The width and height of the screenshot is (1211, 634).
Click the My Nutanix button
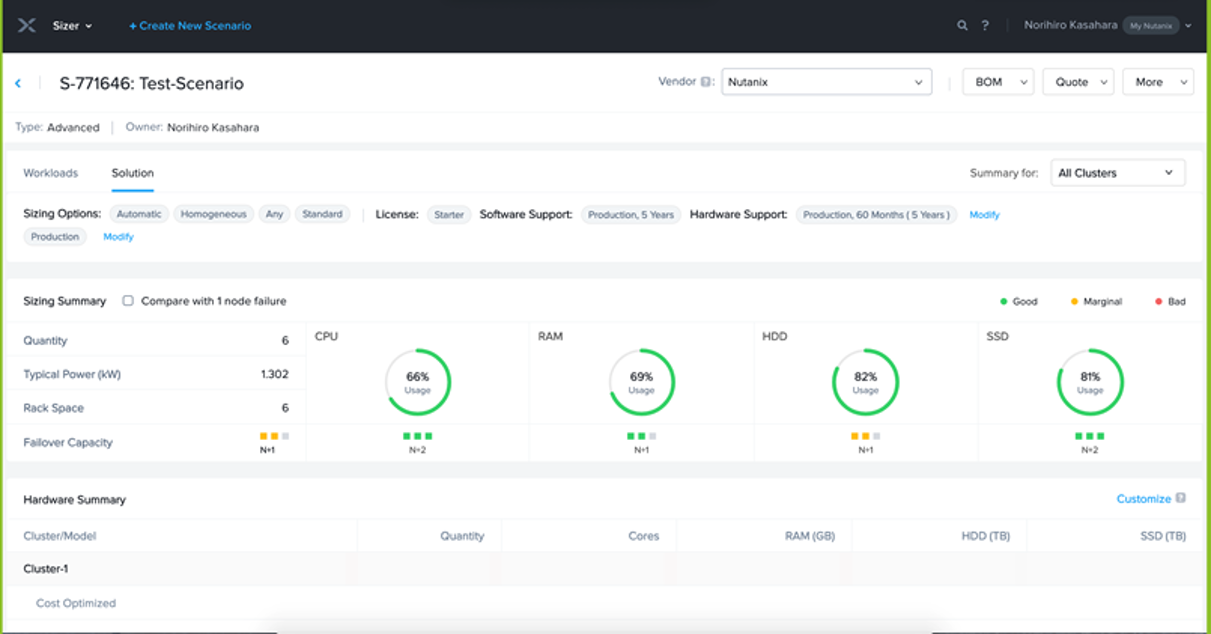click(x=1150, y=26)
